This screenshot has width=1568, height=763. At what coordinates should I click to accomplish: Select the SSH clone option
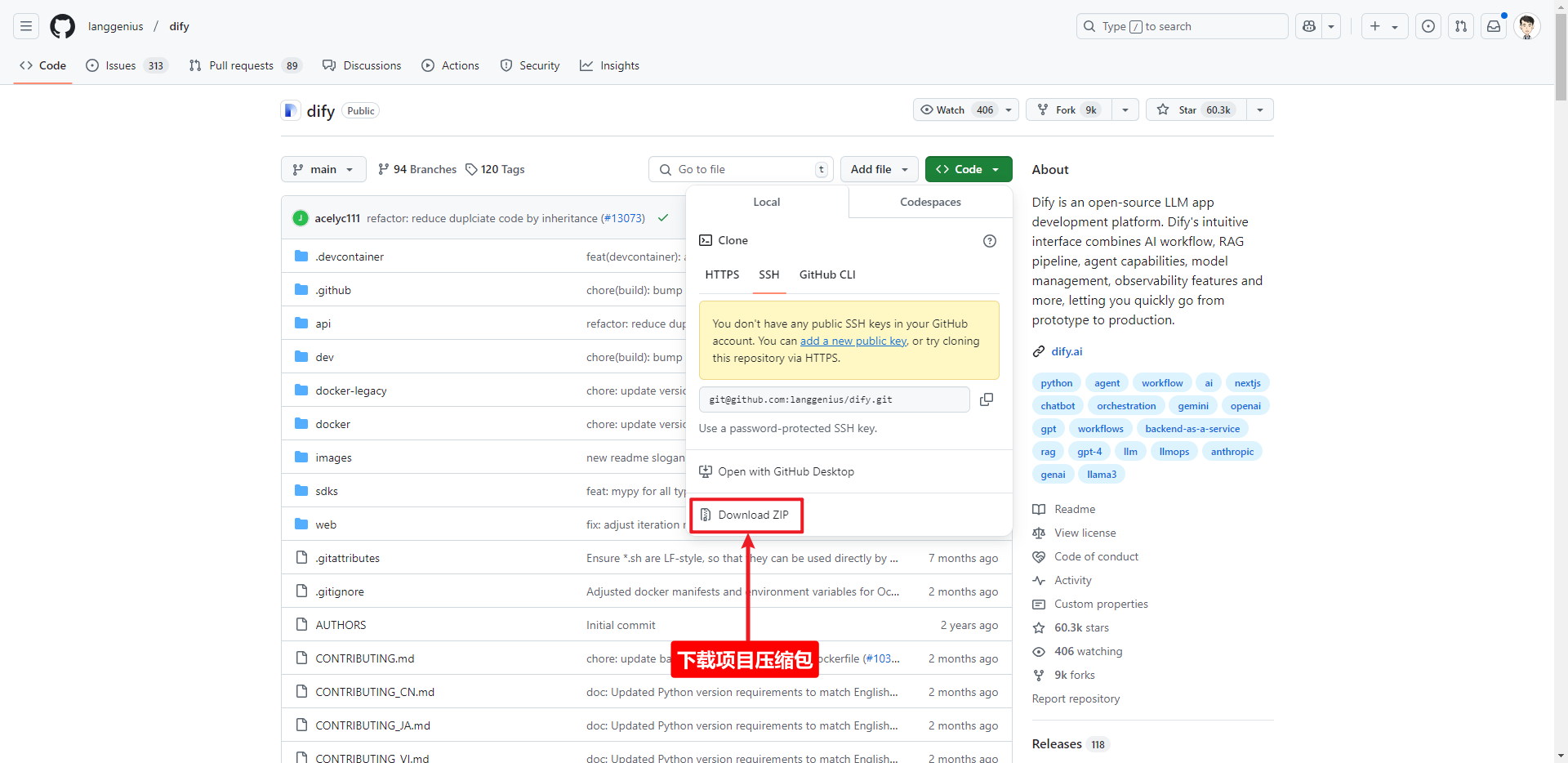[x=768, y=274]
